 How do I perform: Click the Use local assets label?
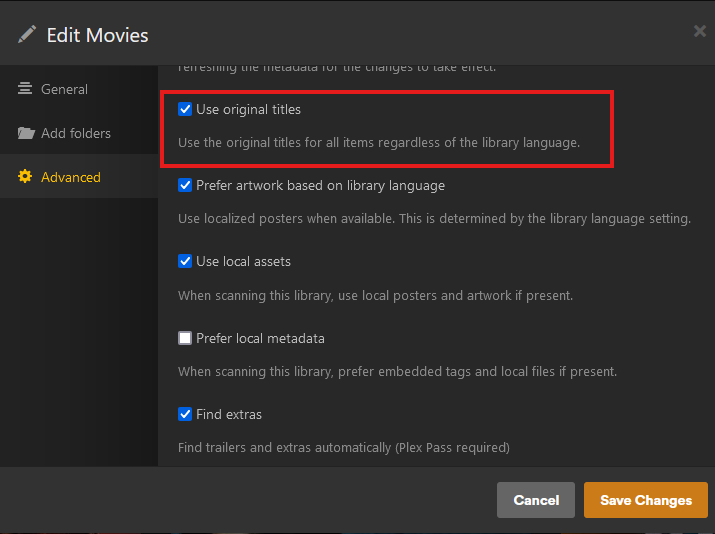click(243, 261)
